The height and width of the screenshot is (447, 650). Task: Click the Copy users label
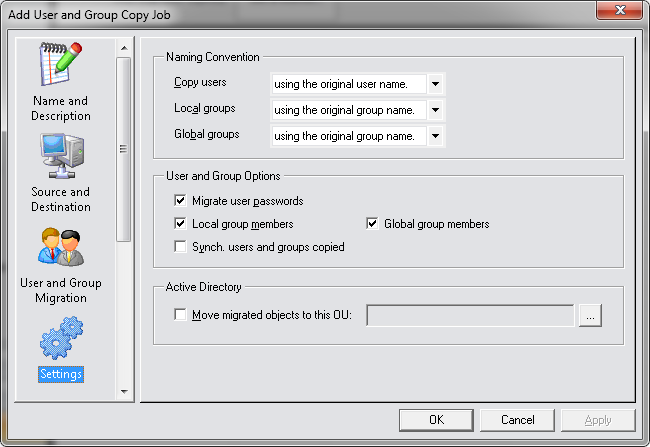tap(200, 82)
